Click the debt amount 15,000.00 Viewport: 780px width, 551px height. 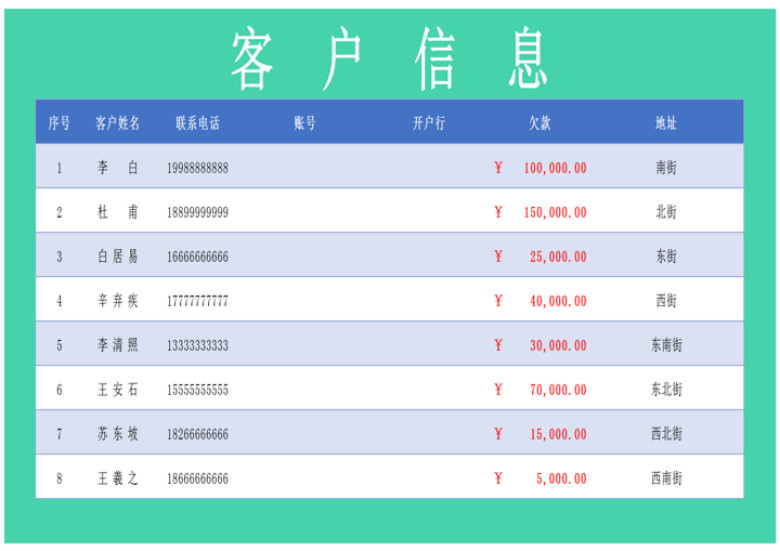(558, 435)
